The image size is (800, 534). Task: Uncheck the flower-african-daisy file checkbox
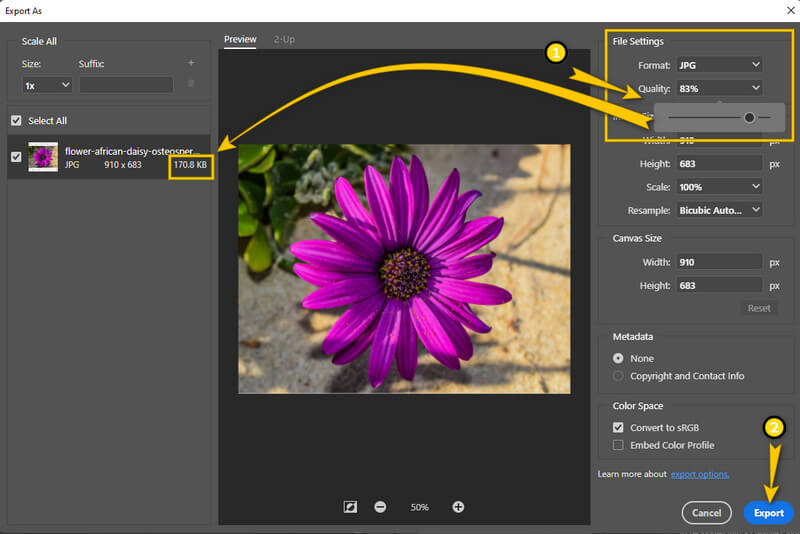pyautogui.click(x=15, y=157)
